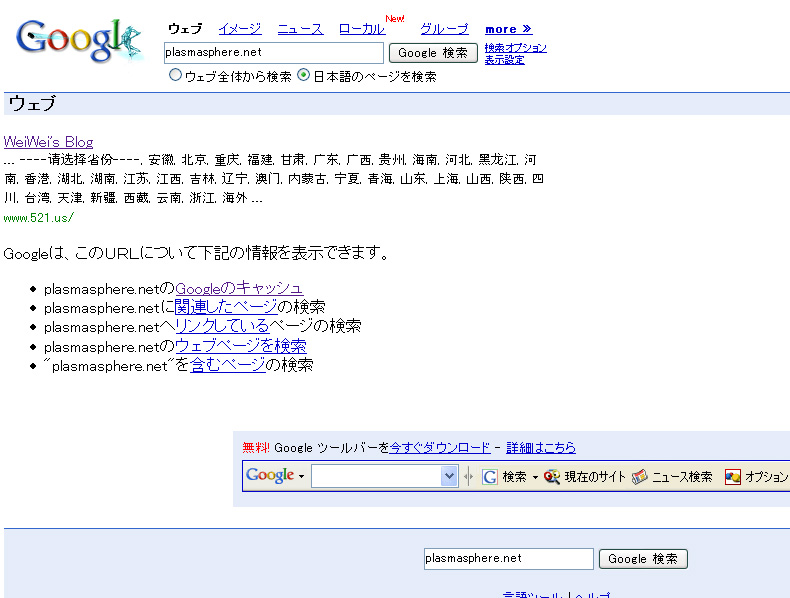The height and width of the screenshot is (598, 790).
Task: Click the 詳細はこちら link
Action: click(541, 447)
